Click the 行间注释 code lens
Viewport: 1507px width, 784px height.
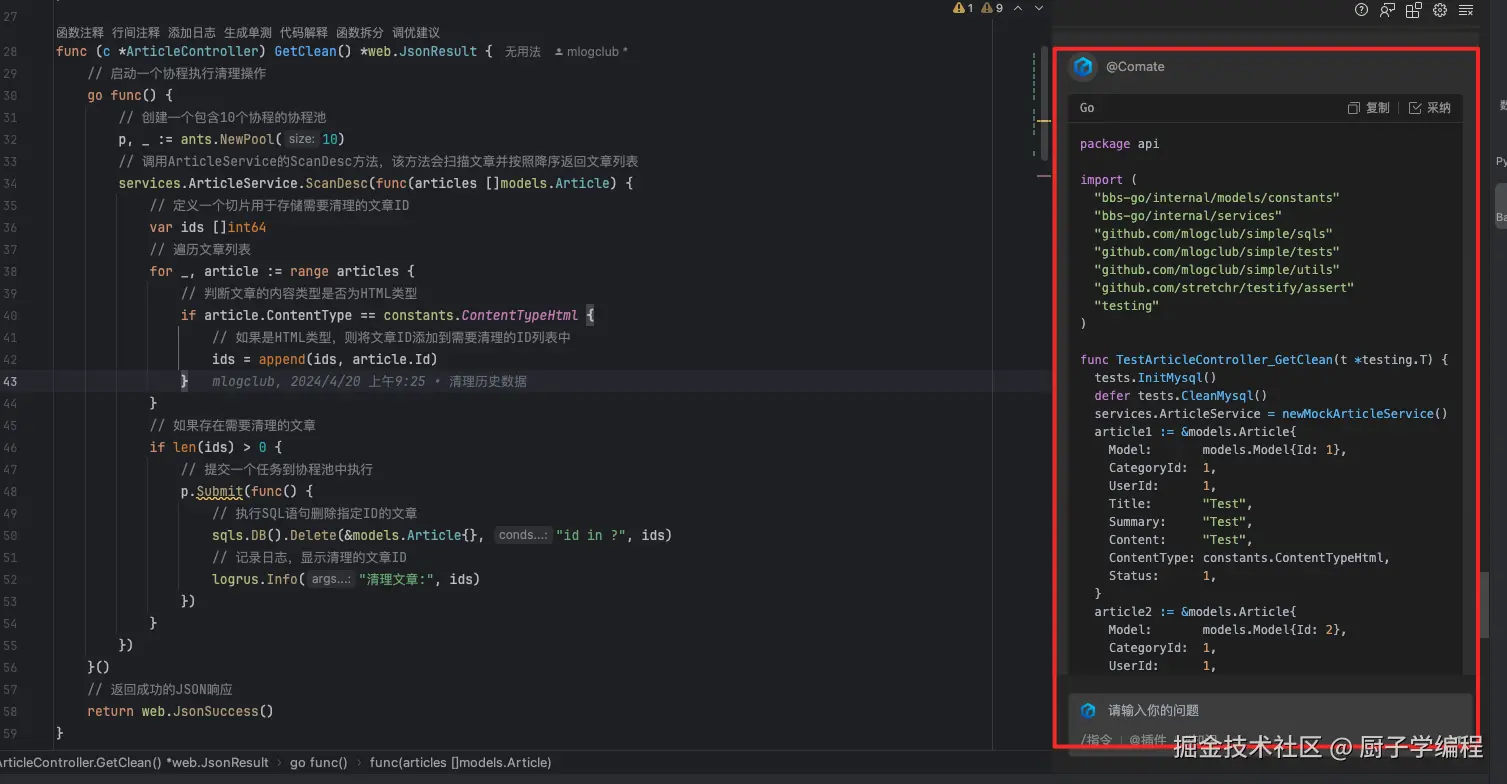coord(136,33)
